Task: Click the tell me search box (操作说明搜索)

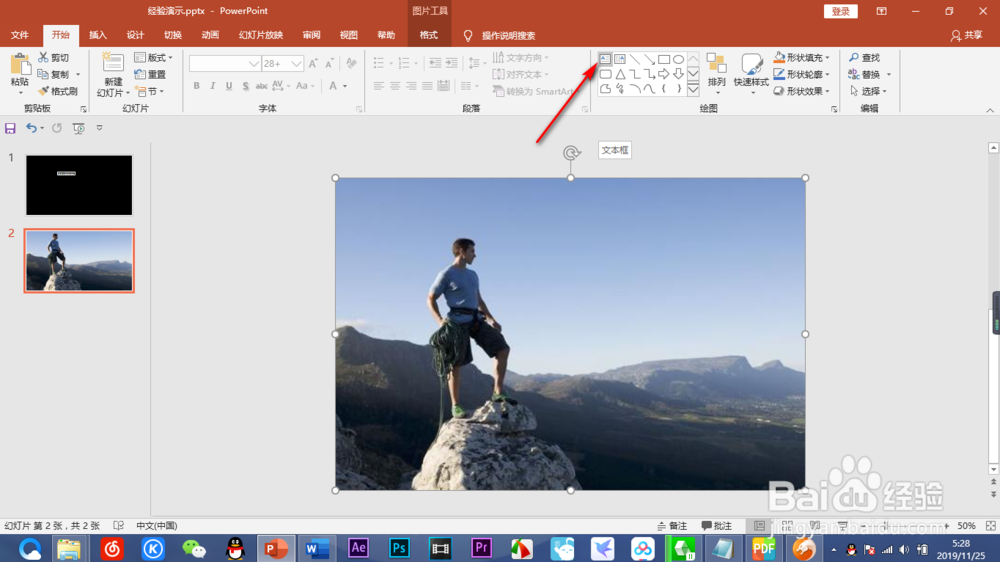Action: (508, 36)
